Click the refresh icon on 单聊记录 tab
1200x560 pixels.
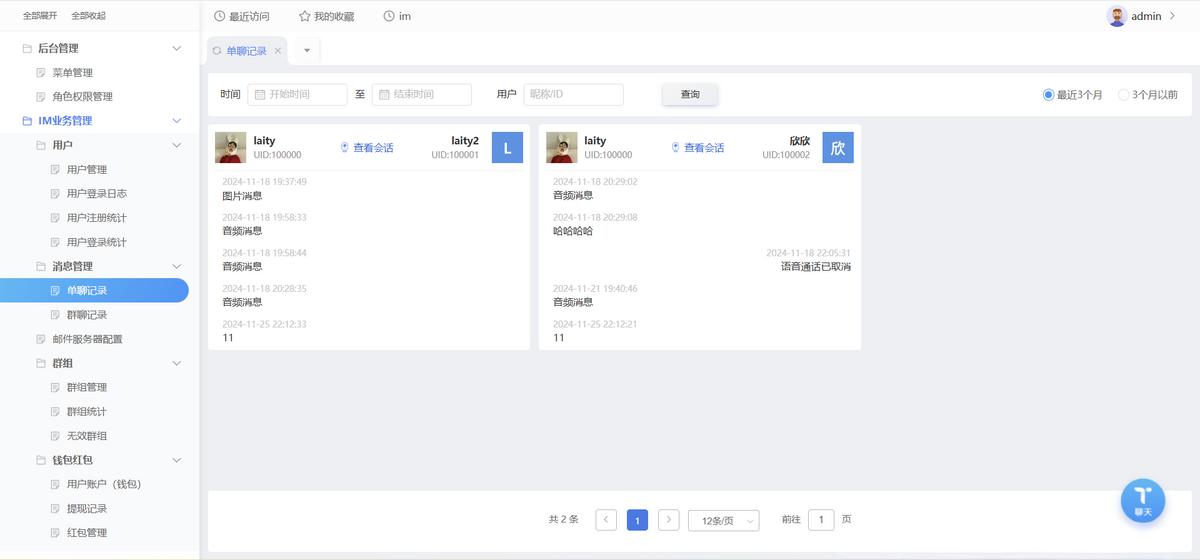coord(217,51)
